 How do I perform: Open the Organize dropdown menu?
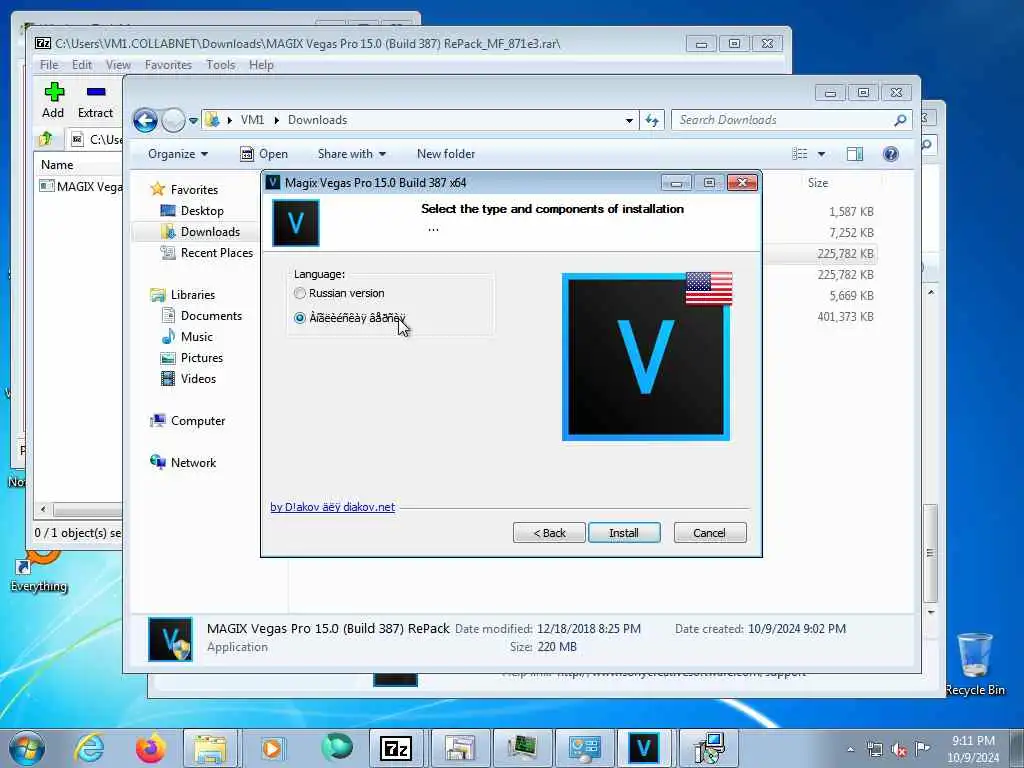click(x=178, y=154)
